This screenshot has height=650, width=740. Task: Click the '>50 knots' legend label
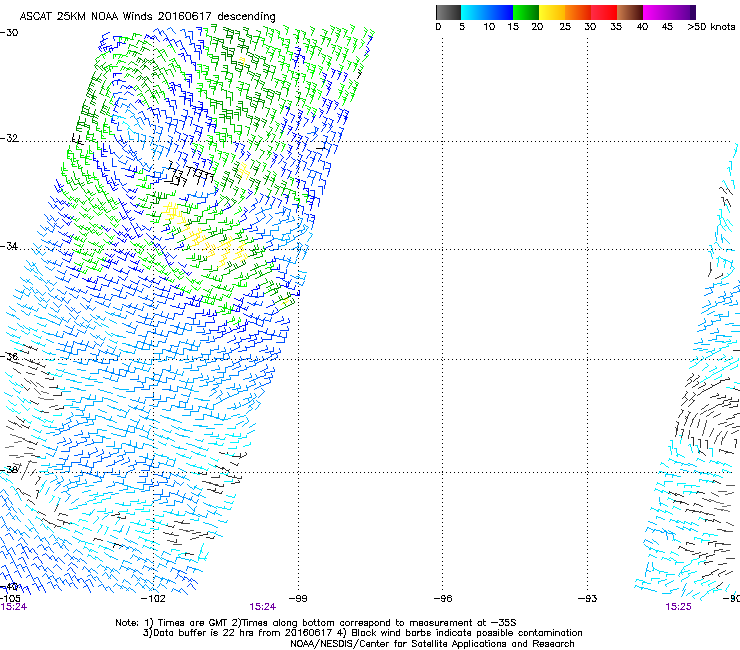click(711, 27)
